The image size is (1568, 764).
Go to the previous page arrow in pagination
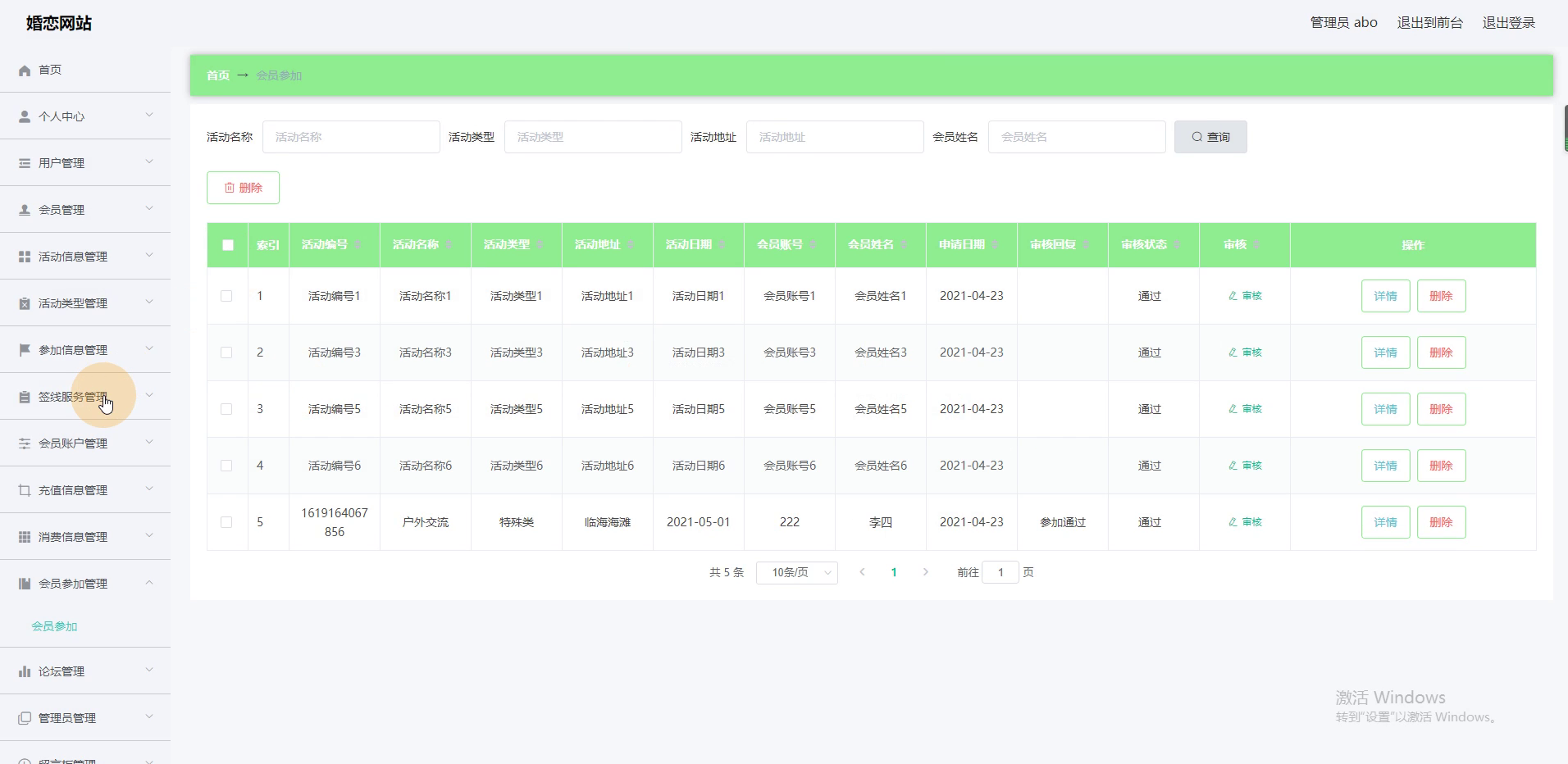coord(862,572)
